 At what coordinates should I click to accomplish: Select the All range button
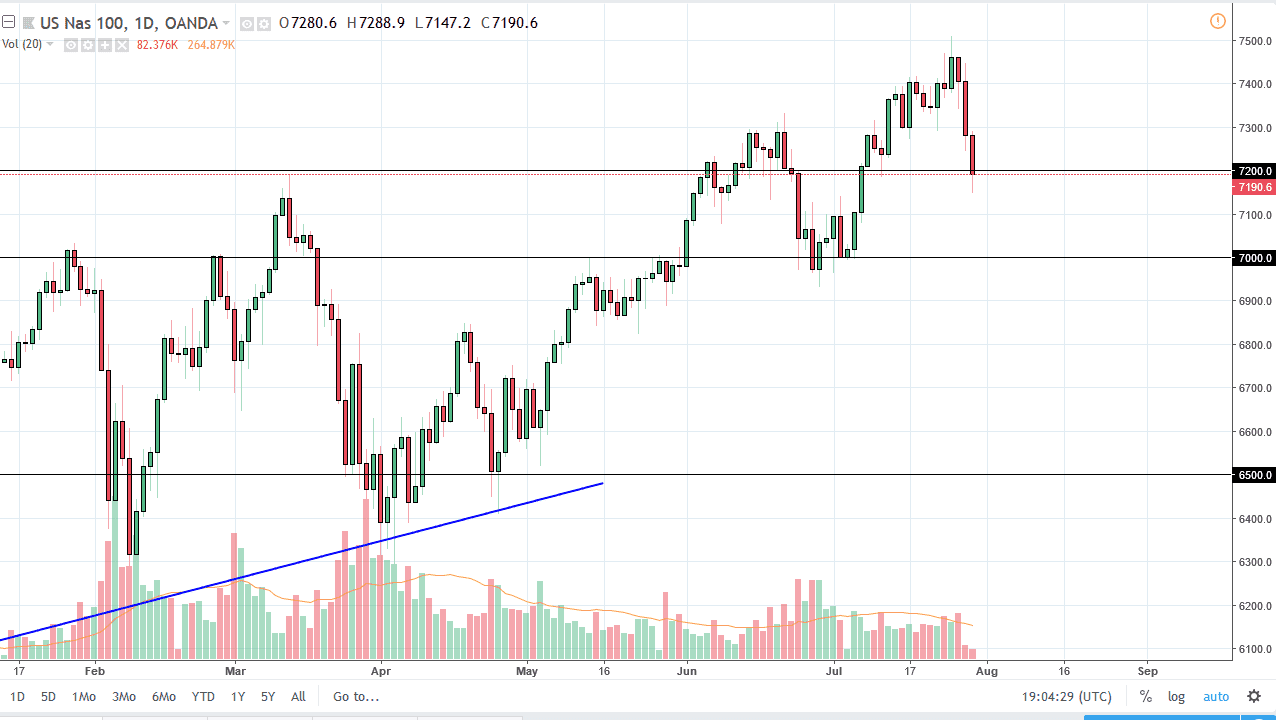point(298,696)
